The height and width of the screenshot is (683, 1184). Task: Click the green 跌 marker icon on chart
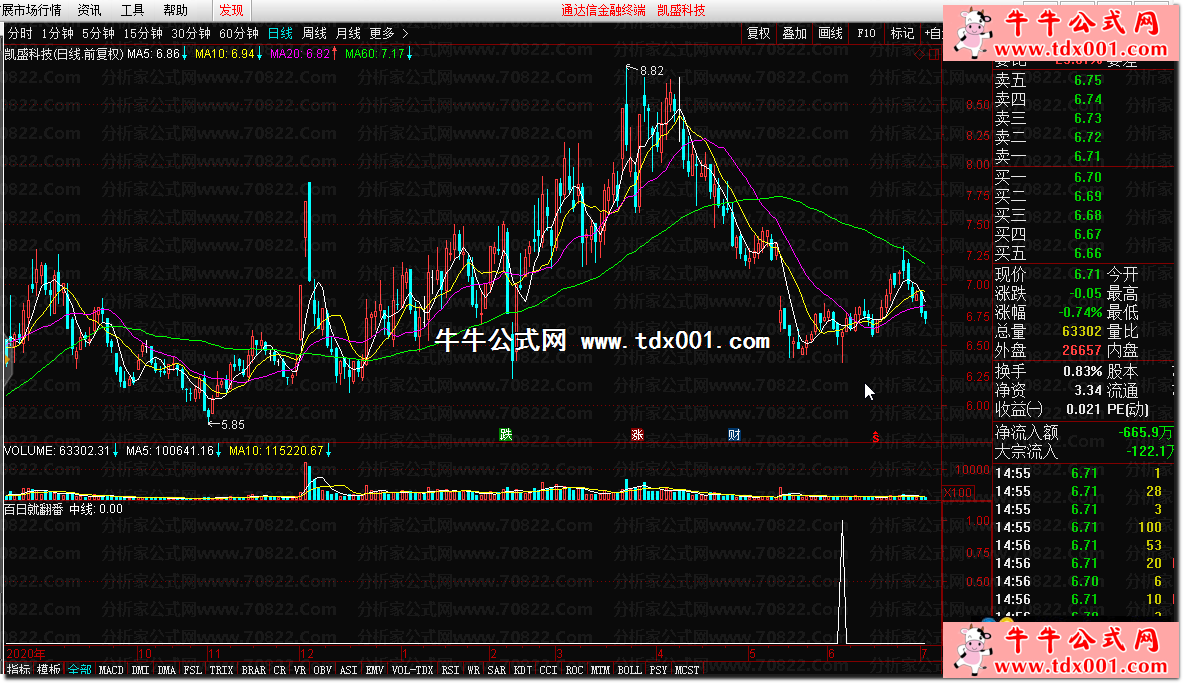tap(506, 434)
